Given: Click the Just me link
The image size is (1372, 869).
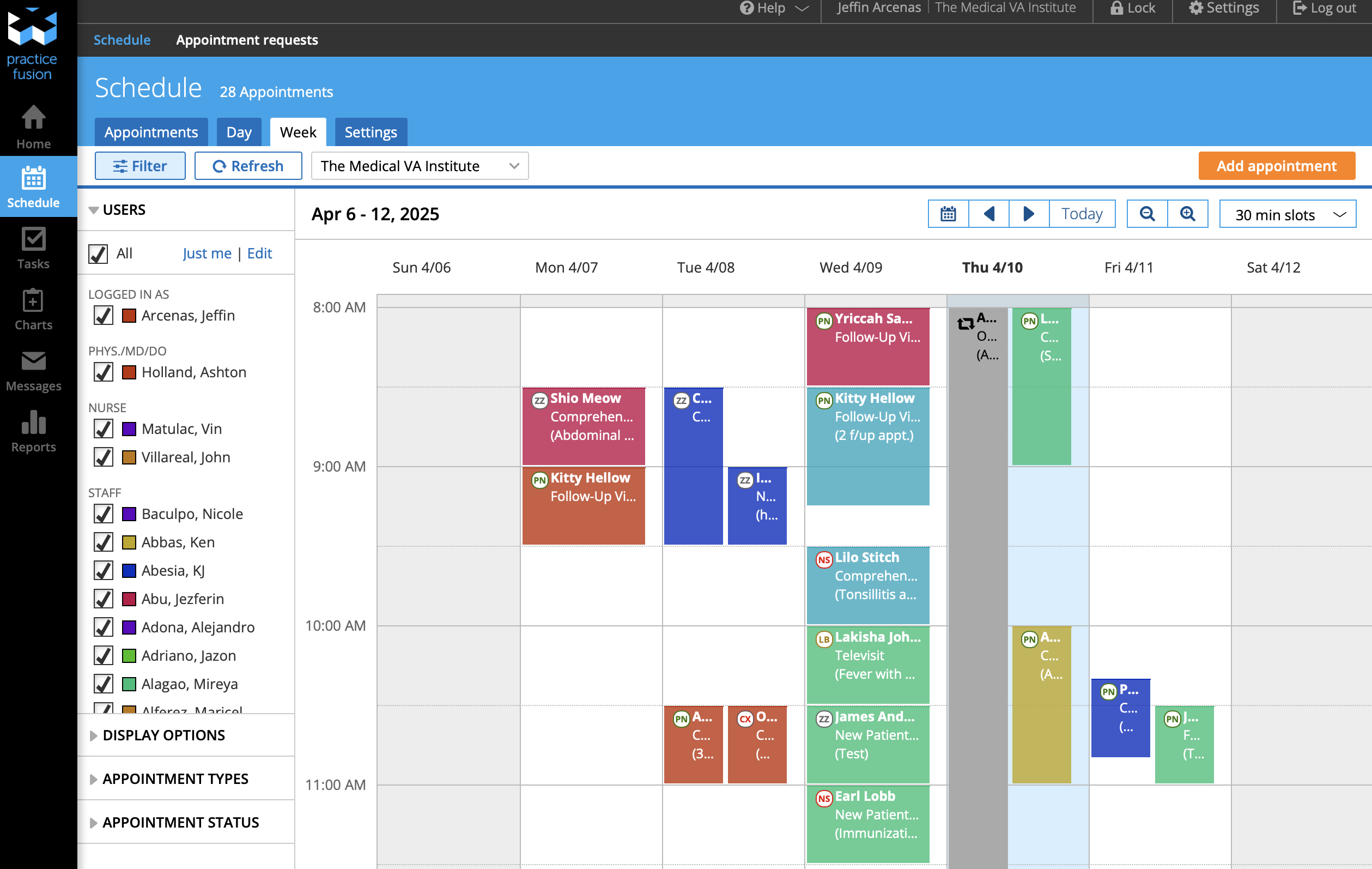Looking at the screenshot, I should tap(207, 253).
